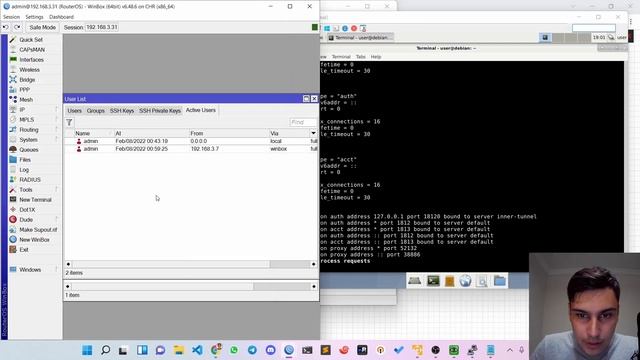Open the folder icon in Debian dock
The width and height of the screenshot is (640, 360).
[500, 281]
